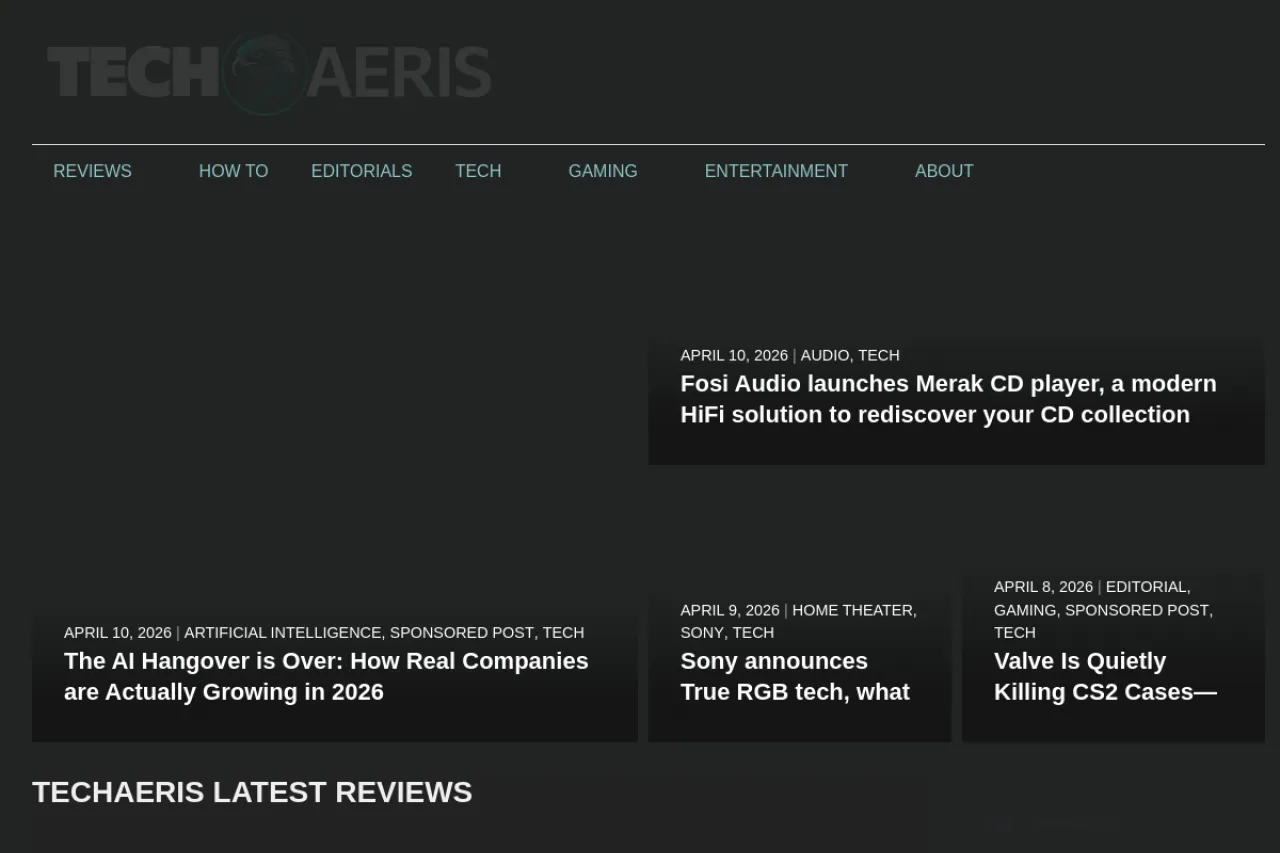Open the SONY category link
The width and height of the screenshot is (1280, 853).
(702, 632)
